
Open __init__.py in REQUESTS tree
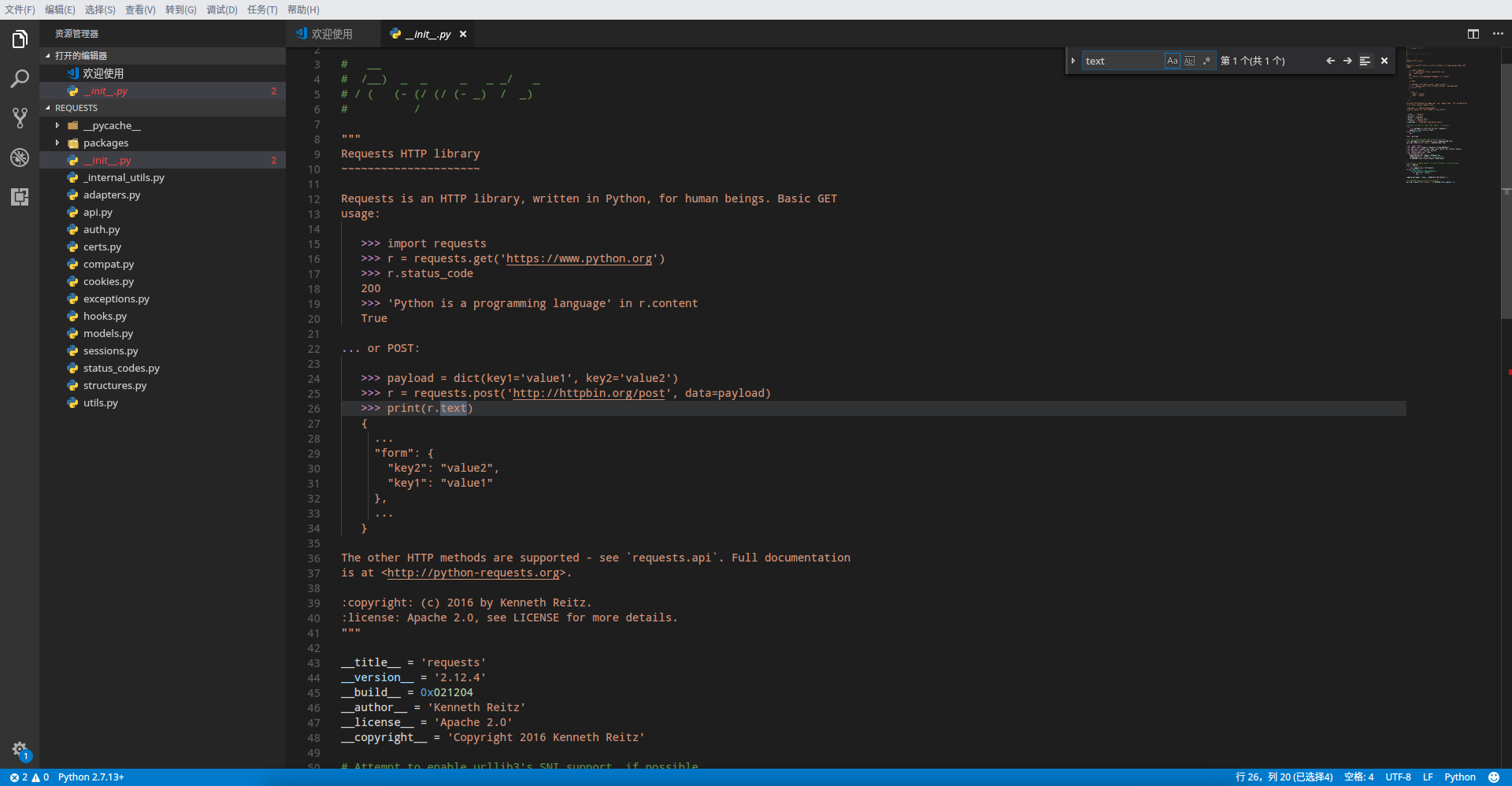pyautogui.click(x=162, y=160)
